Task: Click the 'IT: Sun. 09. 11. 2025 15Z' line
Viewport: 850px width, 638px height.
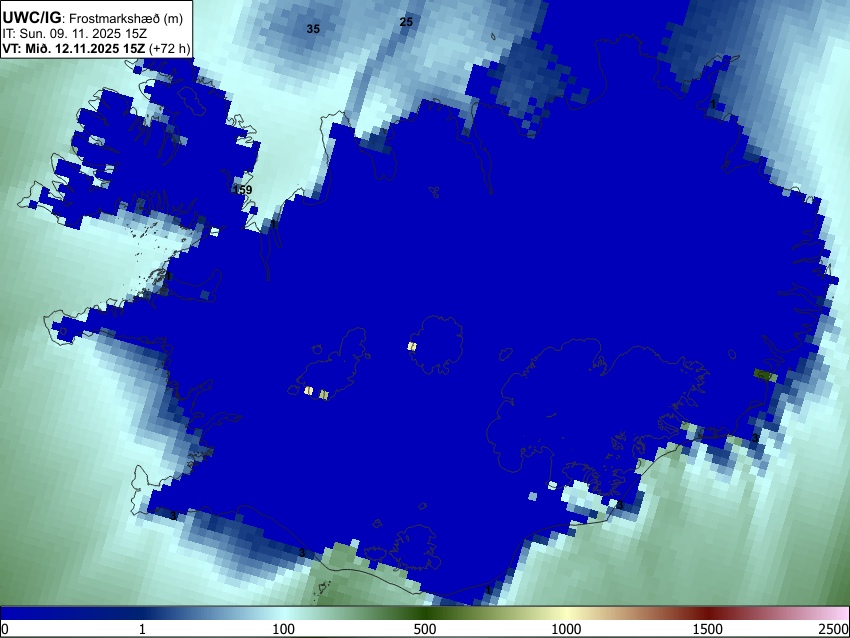Action: pos(74,34)
